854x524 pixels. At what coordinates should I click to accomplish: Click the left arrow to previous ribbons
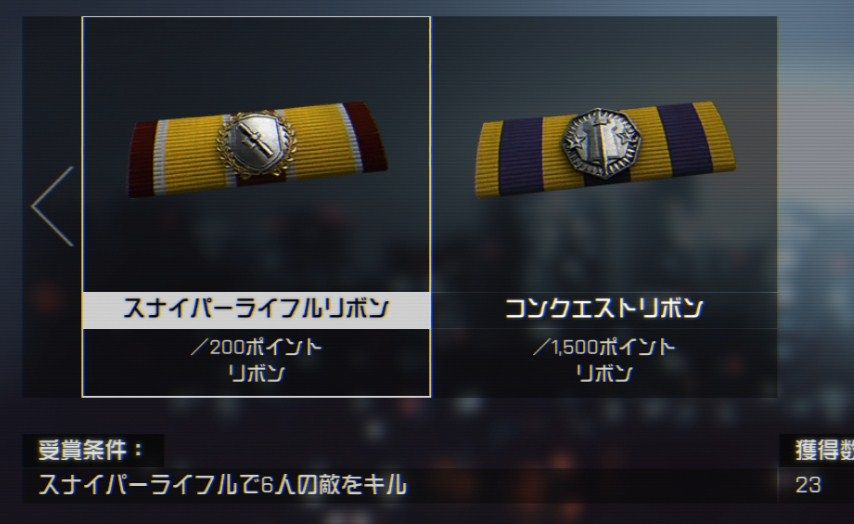click(x=53, y=206)
